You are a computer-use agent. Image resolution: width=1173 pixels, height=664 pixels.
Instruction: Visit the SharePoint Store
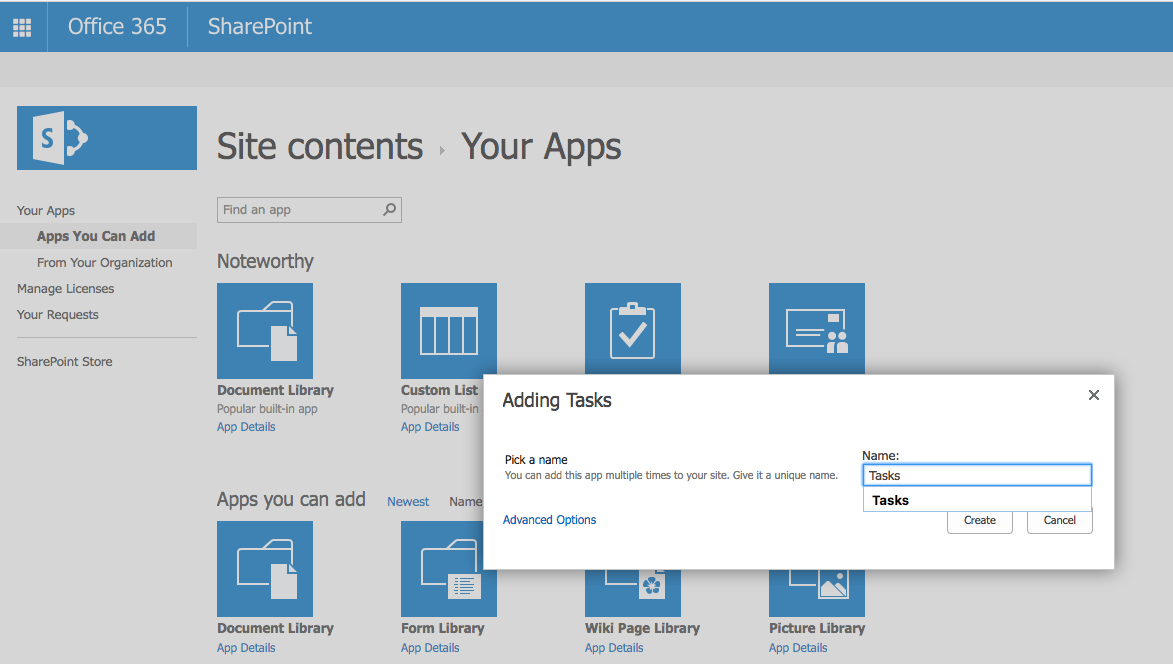[x=63, y=361]
